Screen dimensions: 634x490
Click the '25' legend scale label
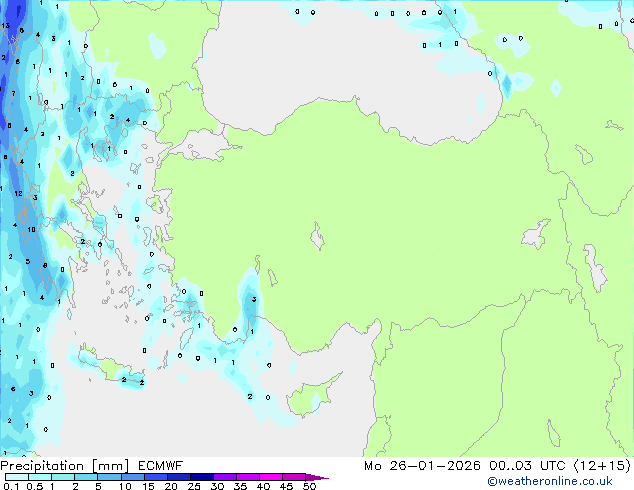coord(194,486)
